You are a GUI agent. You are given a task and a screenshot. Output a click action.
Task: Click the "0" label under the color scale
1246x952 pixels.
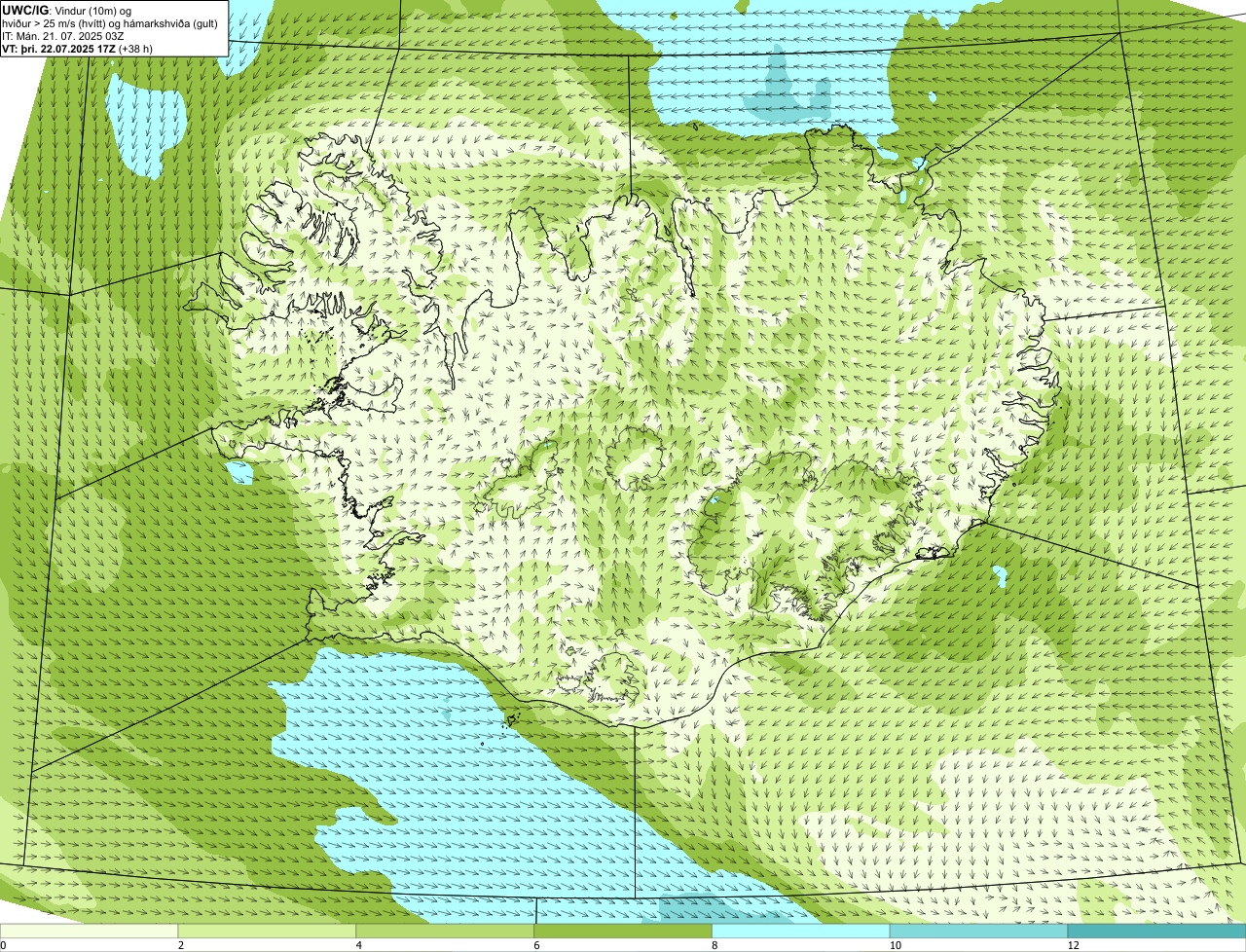pyautogui.click(x=3, y=945)
